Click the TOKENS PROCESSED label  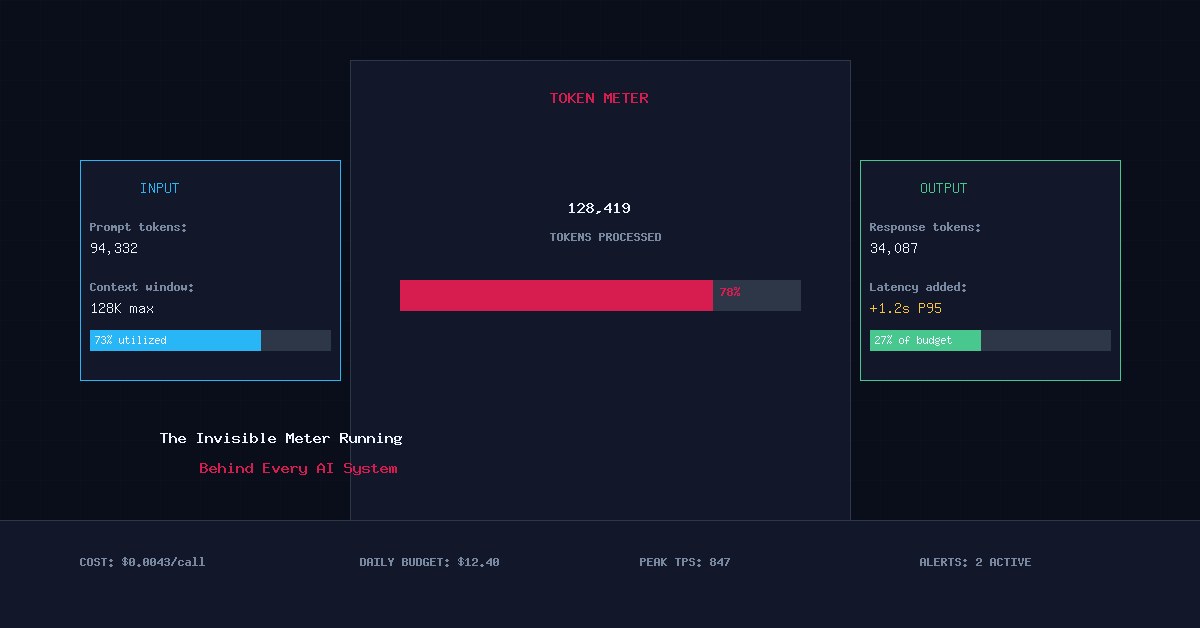(605, 238)
